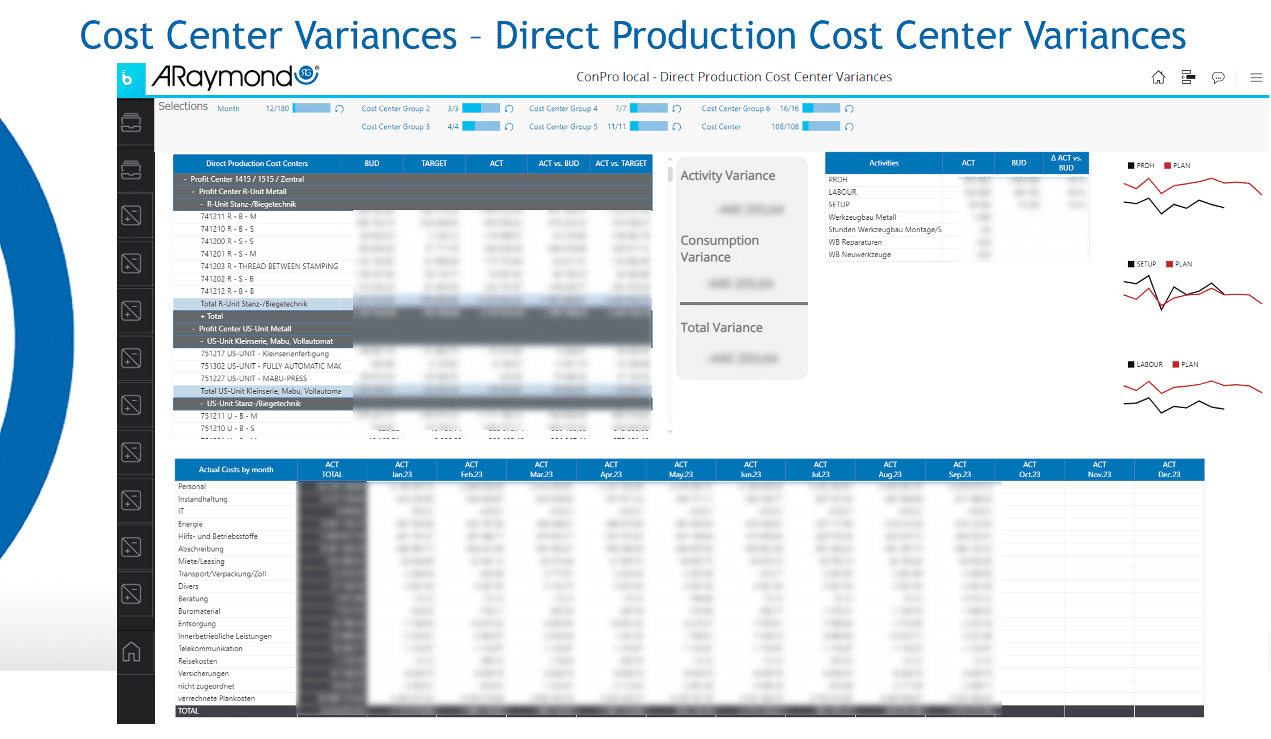
Task: Select the Werkzeugbau Metall activity row
Action: tap(957, 217)
